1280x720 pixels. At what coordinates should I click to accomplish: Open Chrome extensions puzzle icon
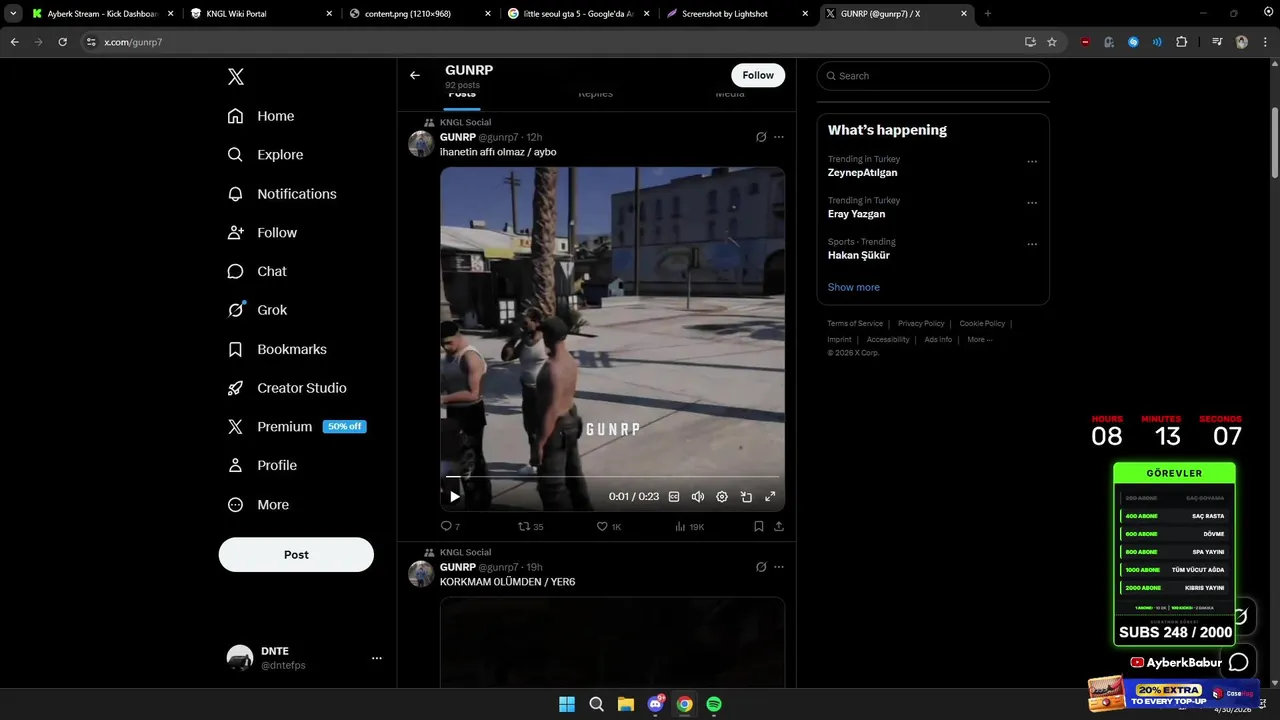pos(1181,42)
